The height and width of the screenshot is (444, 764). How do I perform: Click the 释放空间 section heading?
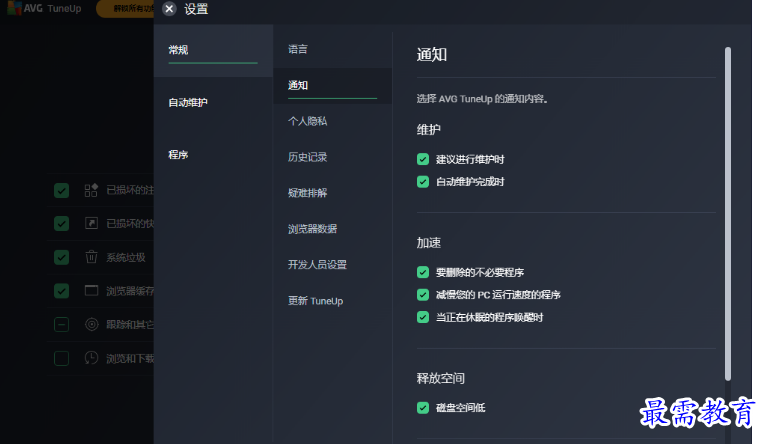coord(440,378)
